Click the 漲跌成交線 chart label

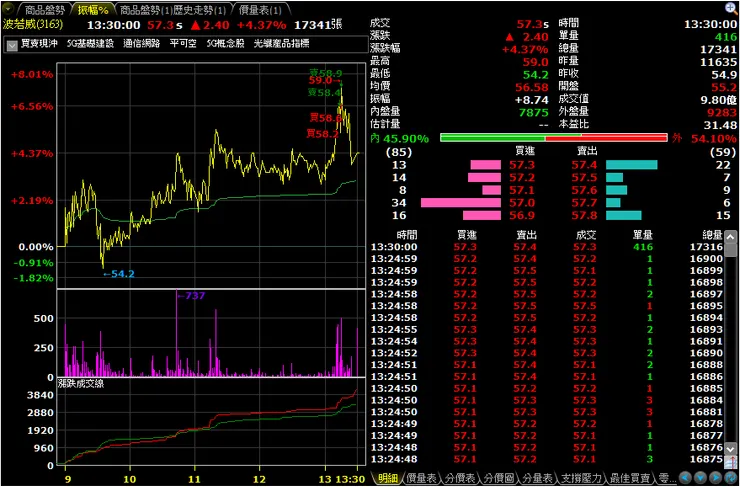pyautogui.click(x=81, y=384)
